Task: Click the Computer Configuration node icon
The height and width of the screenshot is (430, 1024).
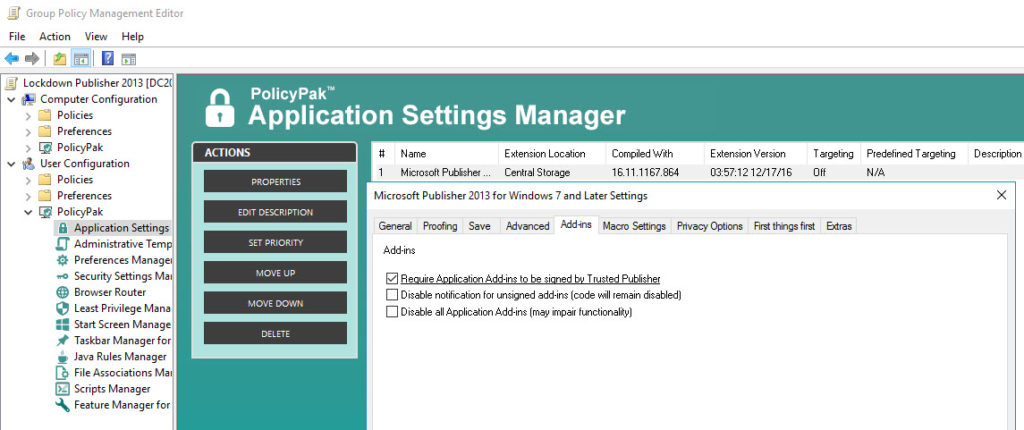Action: [29, 99]
